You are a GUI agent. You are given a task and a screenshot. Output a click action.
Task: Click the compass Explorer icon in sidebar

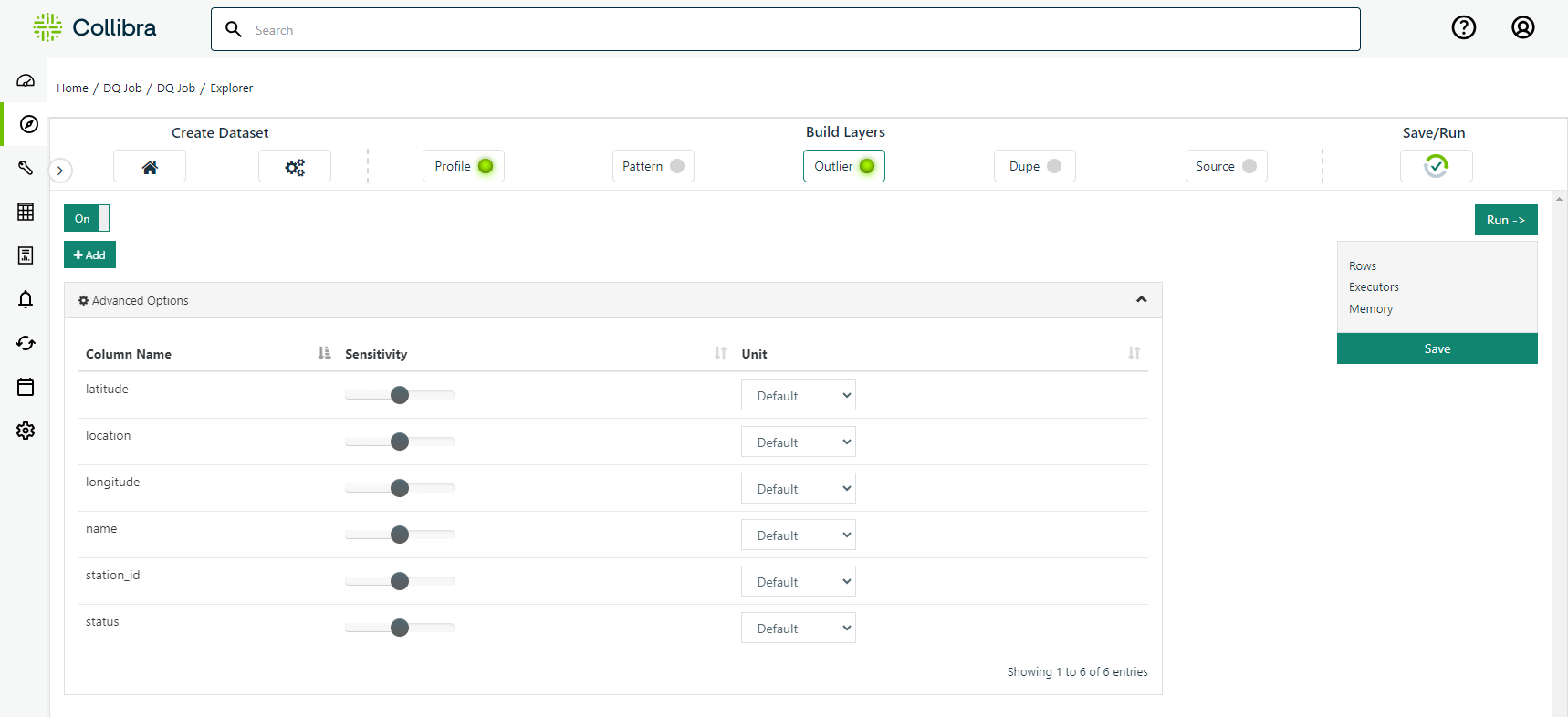coord(28,124)
